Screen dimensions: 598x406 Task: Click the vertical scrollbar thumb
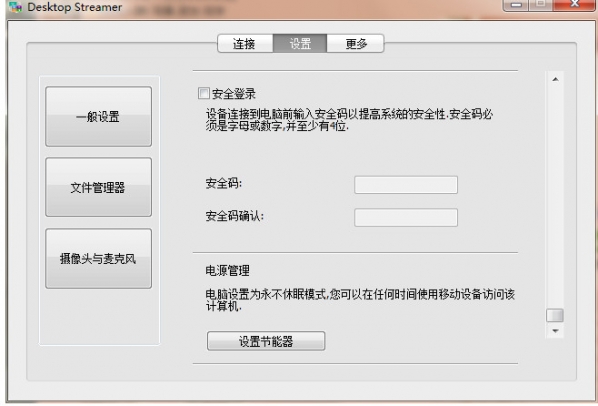pyautogui.click(x=555, y=315)
